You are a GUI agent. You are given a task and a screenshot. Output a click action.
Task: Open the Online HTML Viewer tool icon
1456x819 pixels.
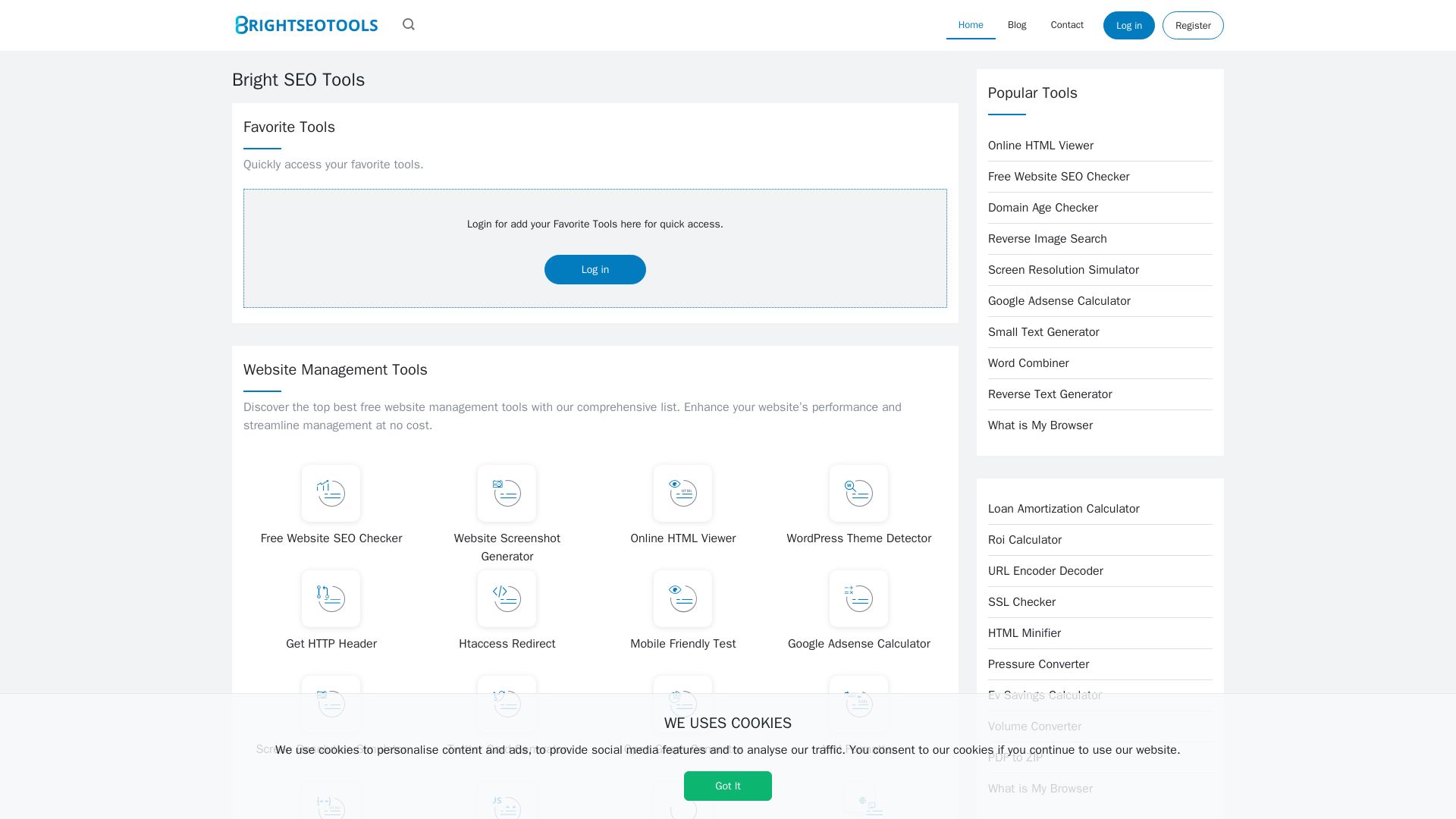pyautogui.click(x=682, y=493)
